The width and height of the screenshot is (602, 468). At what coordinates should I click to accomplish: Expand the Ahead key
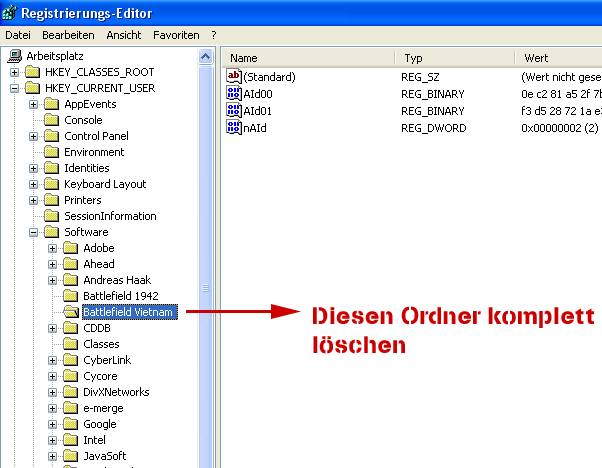coord(53,265)
